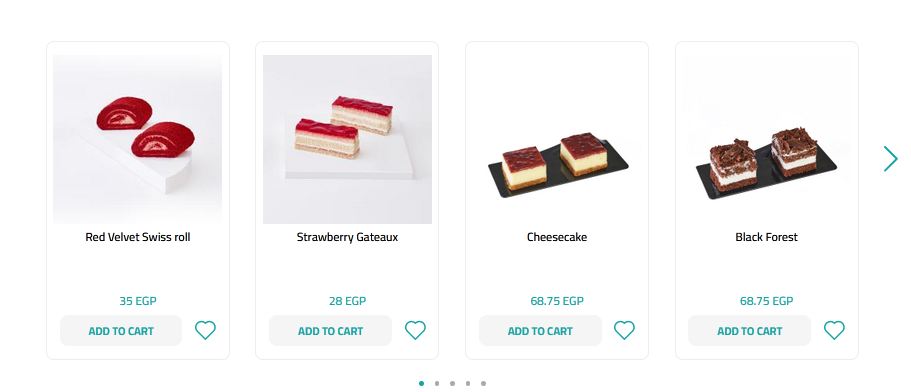Open the Black Forest product title link
The image size is (911, 392).
[766, 237]
